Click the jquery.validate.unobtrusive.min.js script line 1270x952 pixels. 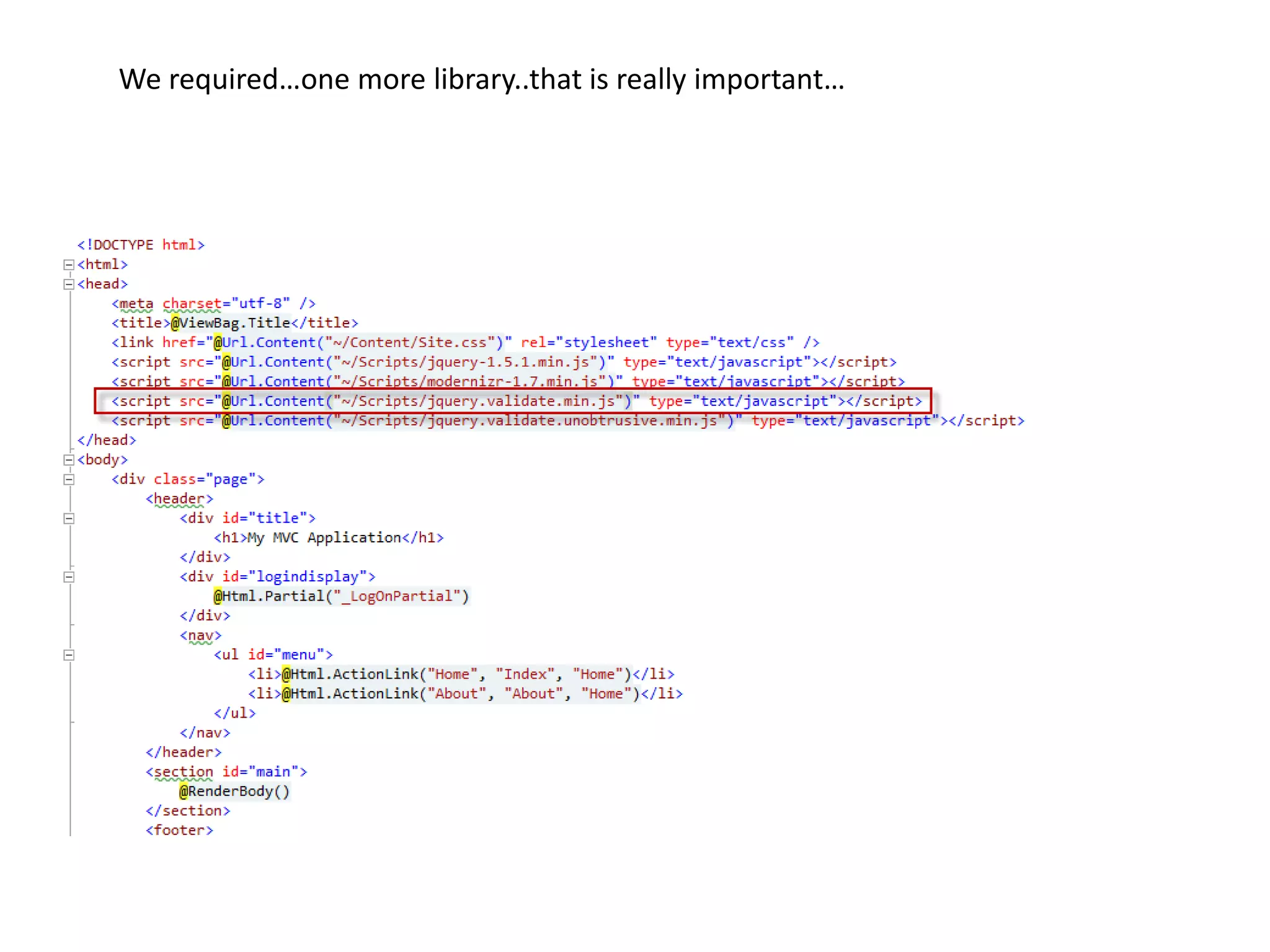567,421
